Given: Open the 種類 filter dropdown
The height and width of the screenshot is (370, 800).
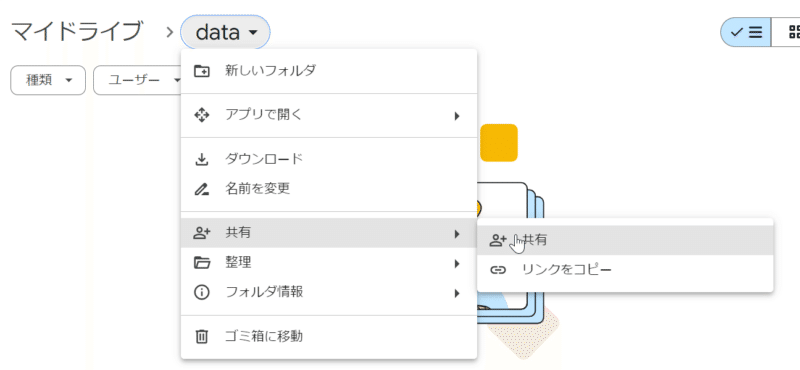Looking at the screenshot, I should pos(48,80).
